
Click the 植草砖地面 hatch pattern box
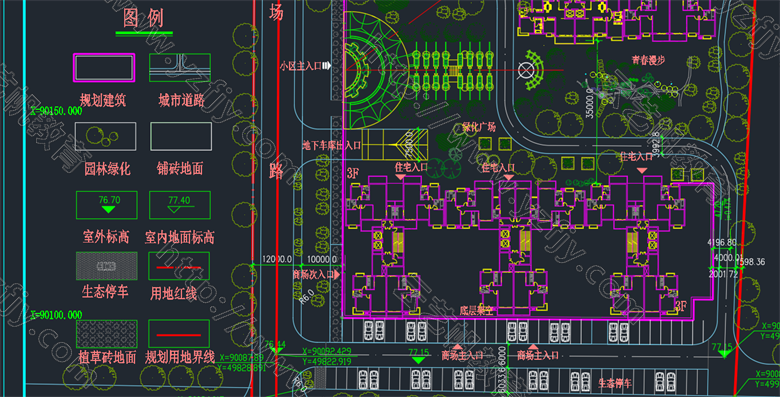106,334
